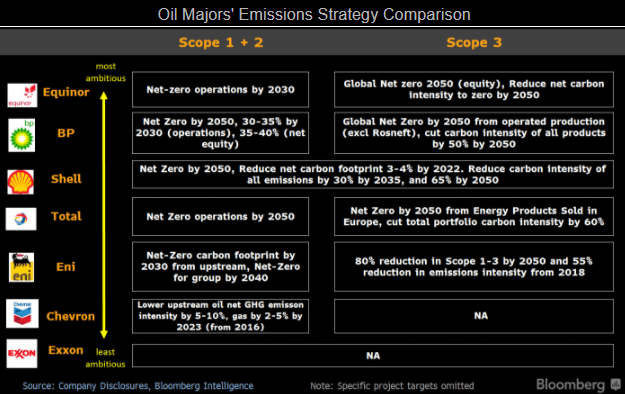Click the Bloomberg wordmark

(x=570, y=385)
